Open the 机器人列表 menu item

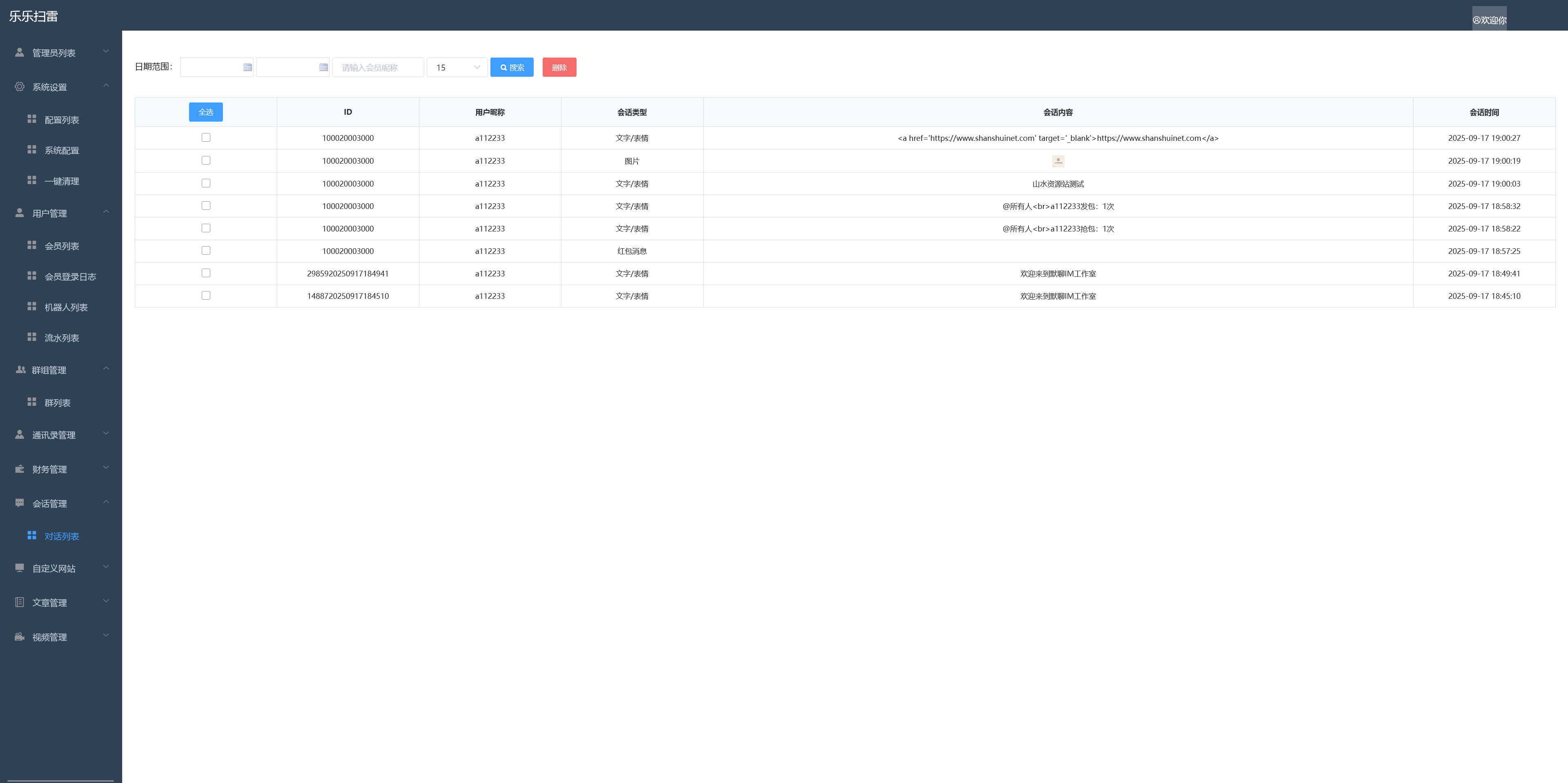[x=66, y=307]
